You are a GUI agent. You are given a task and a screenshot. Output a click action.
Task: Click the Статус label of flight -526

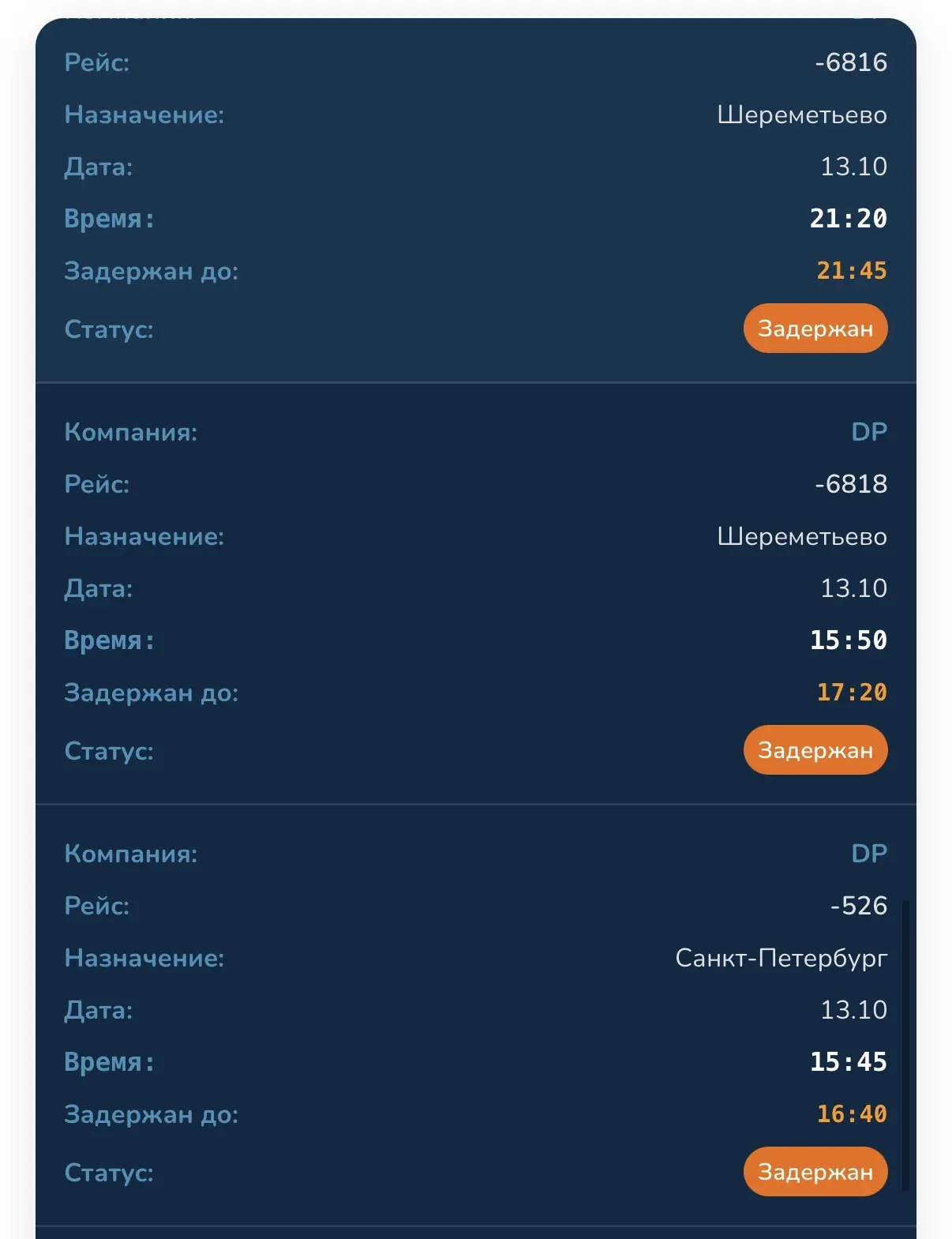(109, 1173)
